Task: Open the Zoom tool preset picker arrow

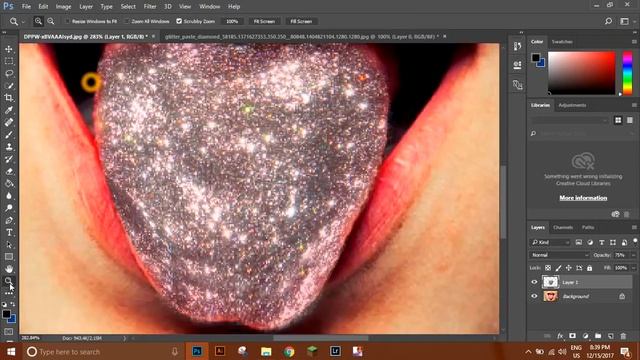Action: coord(23,22)
